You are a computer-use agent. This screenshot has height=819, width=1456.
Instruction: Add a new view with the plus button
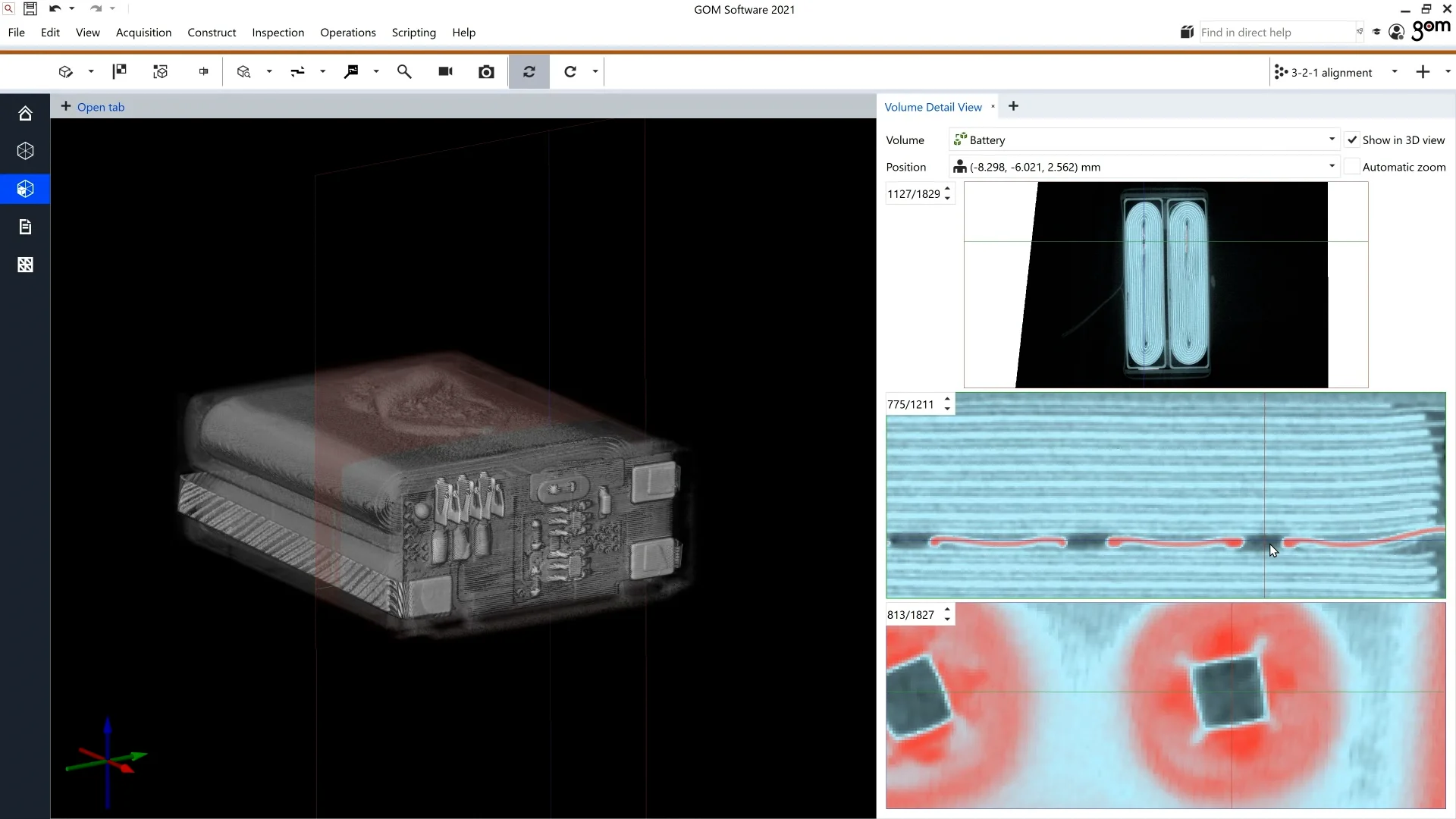(1014, 106)
